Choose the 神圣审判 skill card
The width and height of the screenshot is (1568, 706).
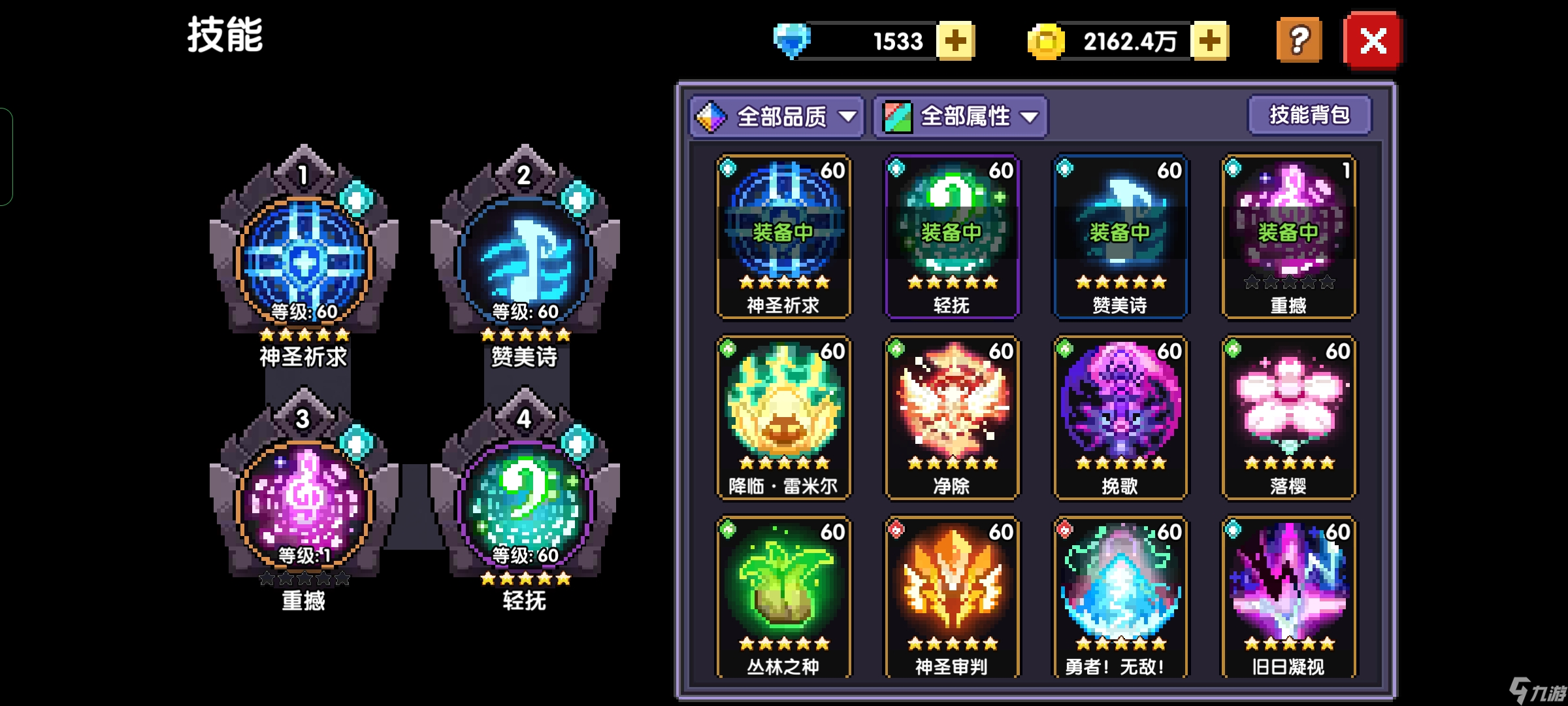952,597
